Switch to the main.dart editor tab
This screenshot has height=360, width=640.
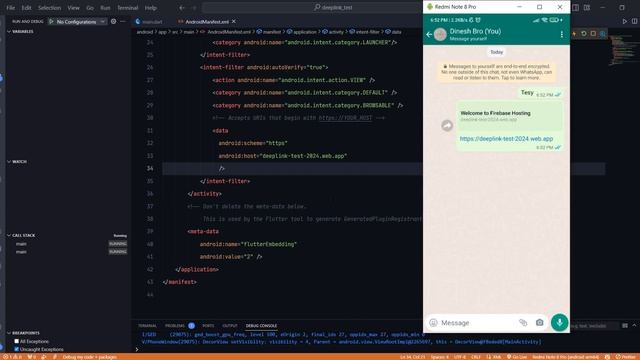pos(149,22)
